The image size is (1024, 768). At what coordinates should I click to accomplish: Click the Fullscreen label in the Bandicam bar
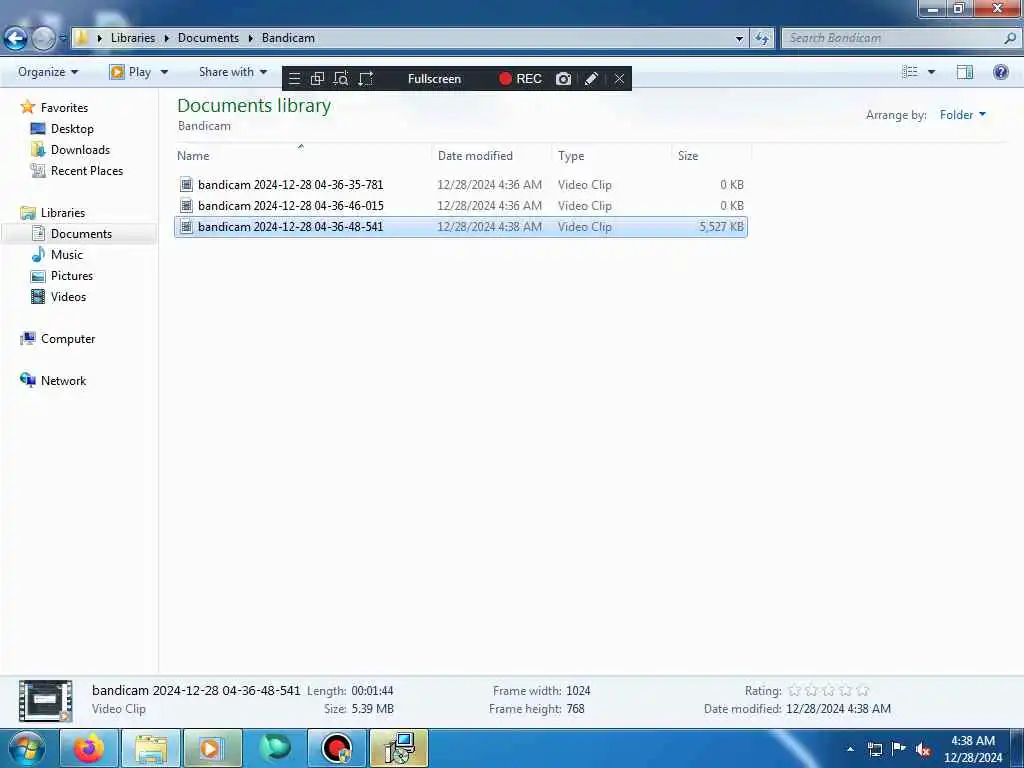tap(434, 79)
